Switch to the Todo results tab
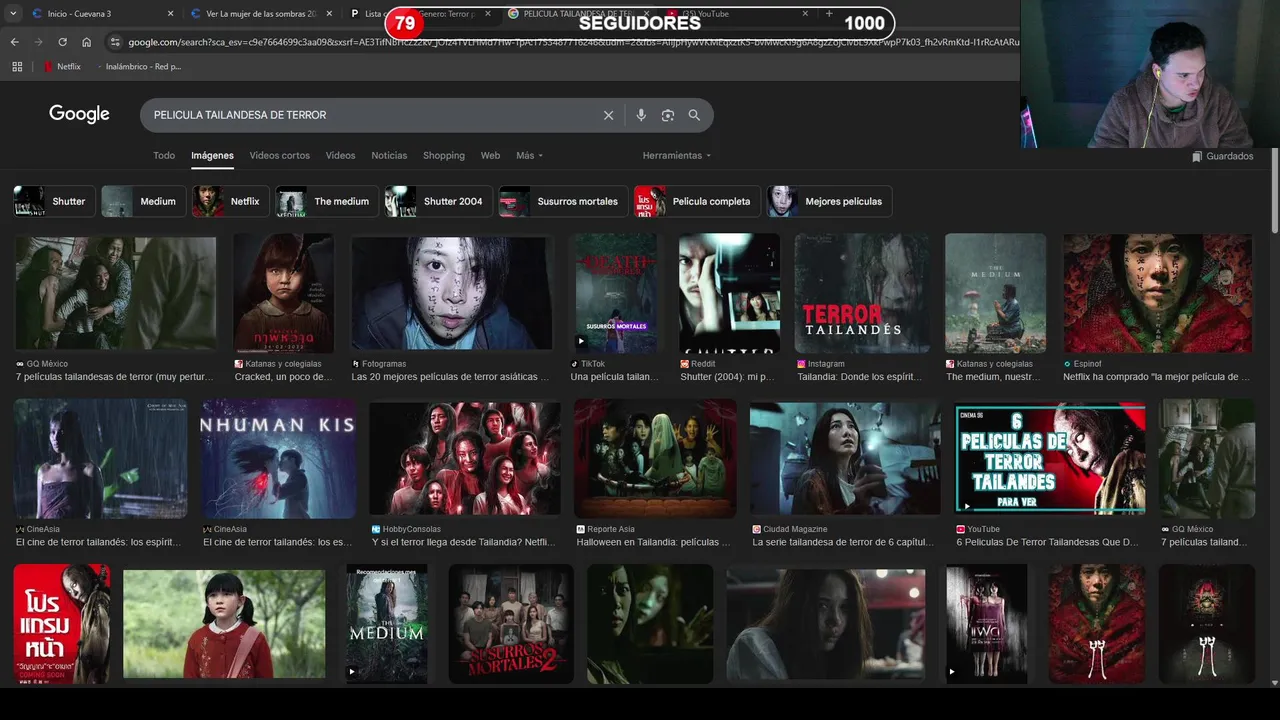The image size is (1280, 720). [164, 155]
